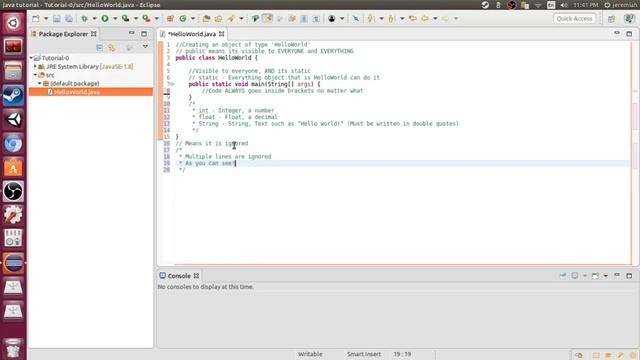Click the Open Type icon
Viewport: 640px width, 360px height.
click(206, 18)
